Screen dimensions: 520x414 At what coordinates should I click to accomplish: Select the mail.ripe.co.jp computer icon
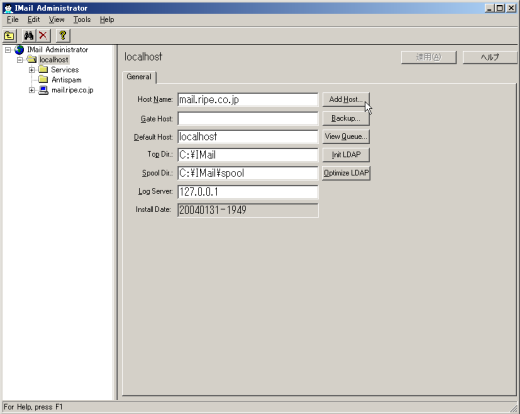[43, 90]
